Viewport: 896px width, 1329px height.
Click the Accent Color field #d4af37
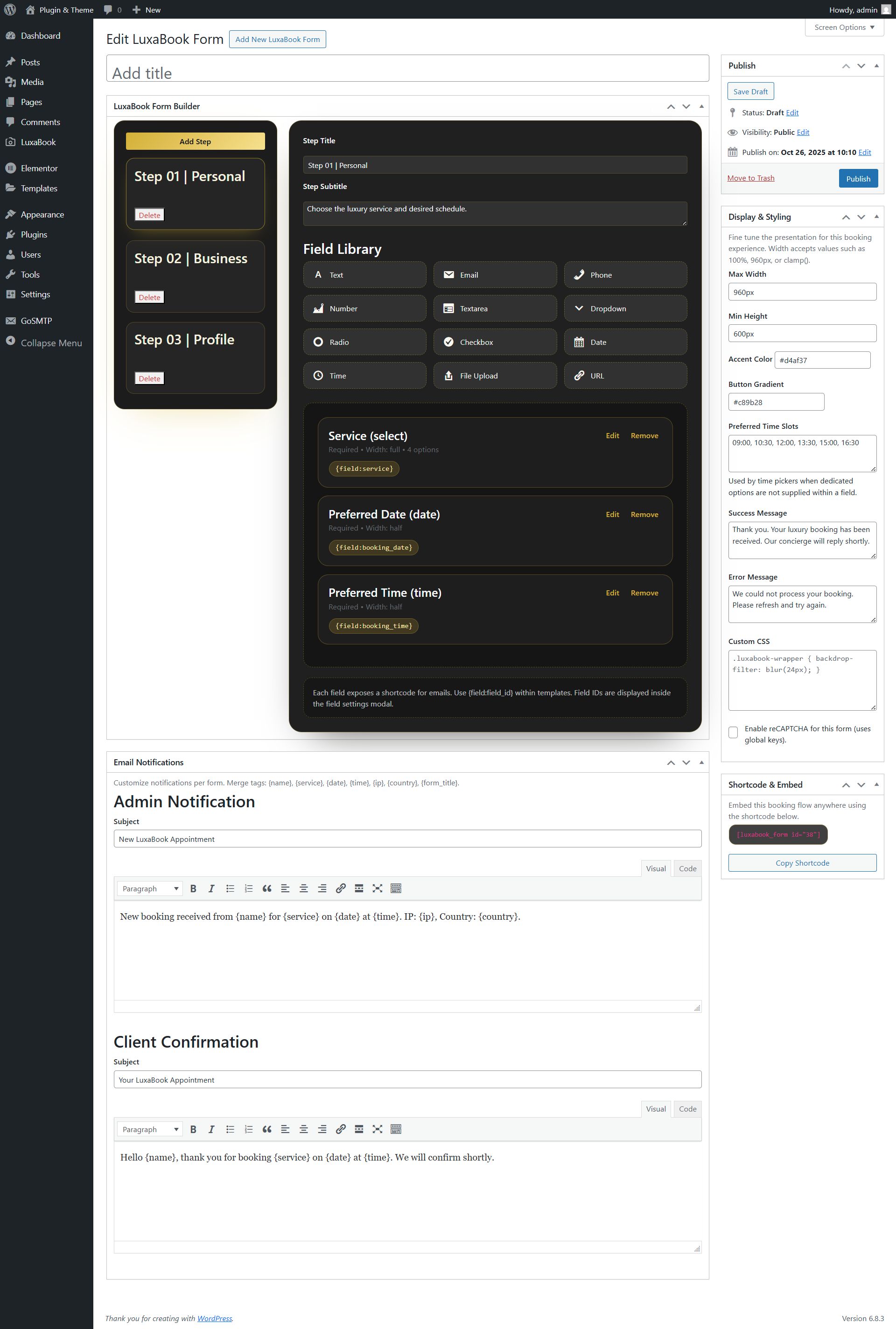point(822,360)
